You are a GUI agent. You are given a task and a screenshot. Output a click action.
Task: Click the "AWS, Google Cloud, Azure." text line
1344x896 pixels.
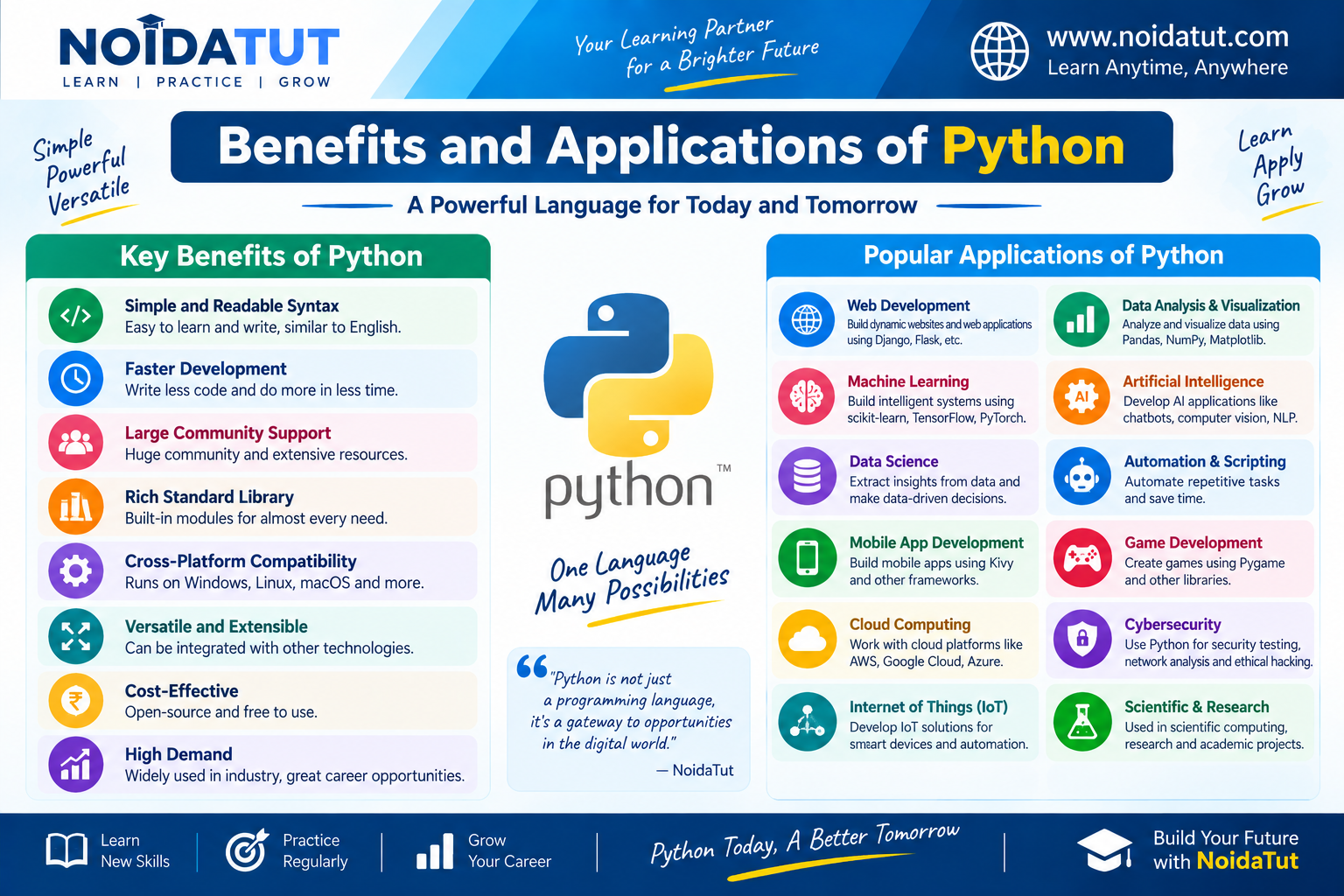click(926, 661)
